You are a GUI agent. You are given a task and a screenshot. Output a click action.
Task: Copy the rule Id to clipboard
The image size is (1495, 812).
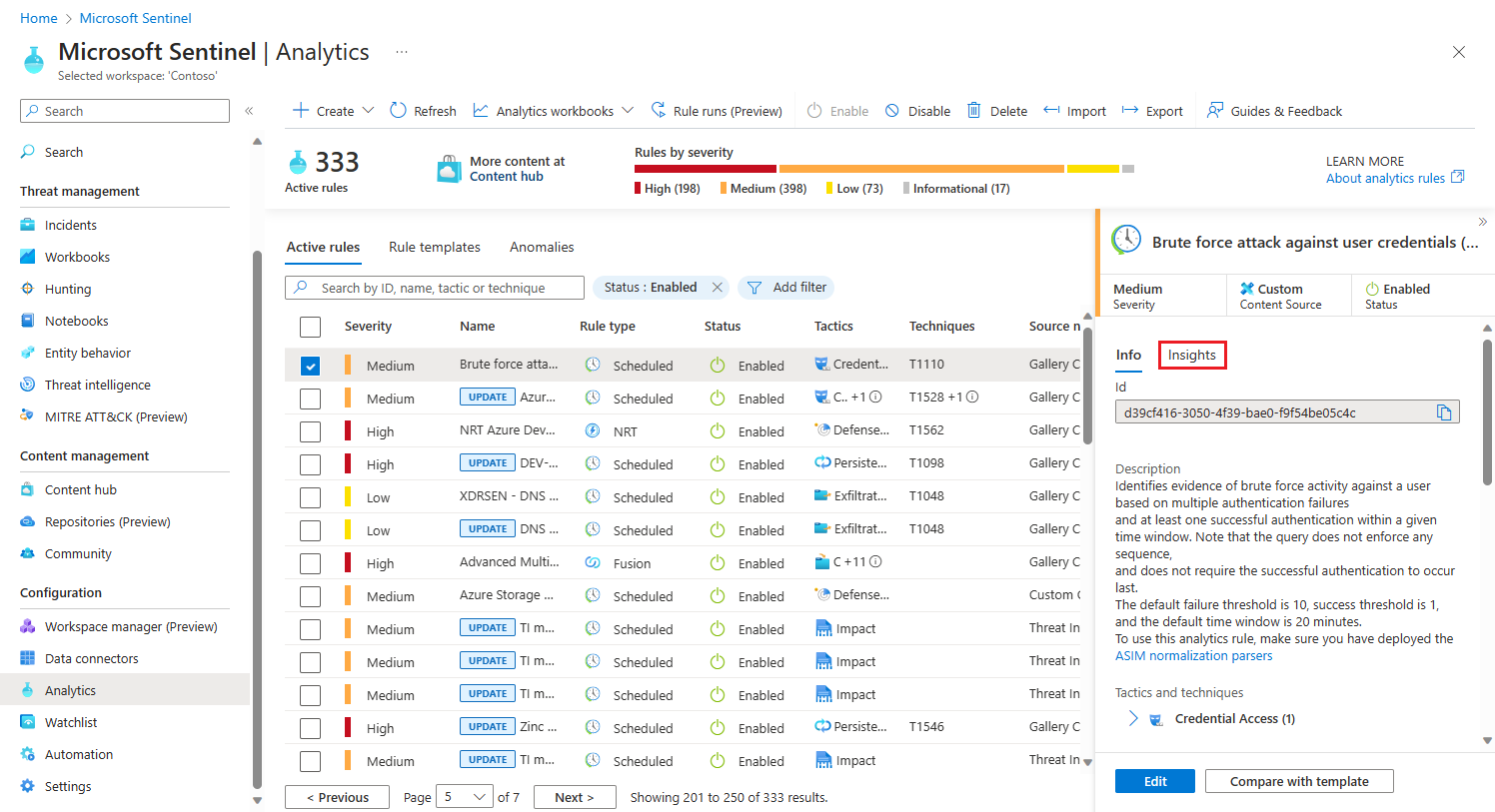(1444, 410)
